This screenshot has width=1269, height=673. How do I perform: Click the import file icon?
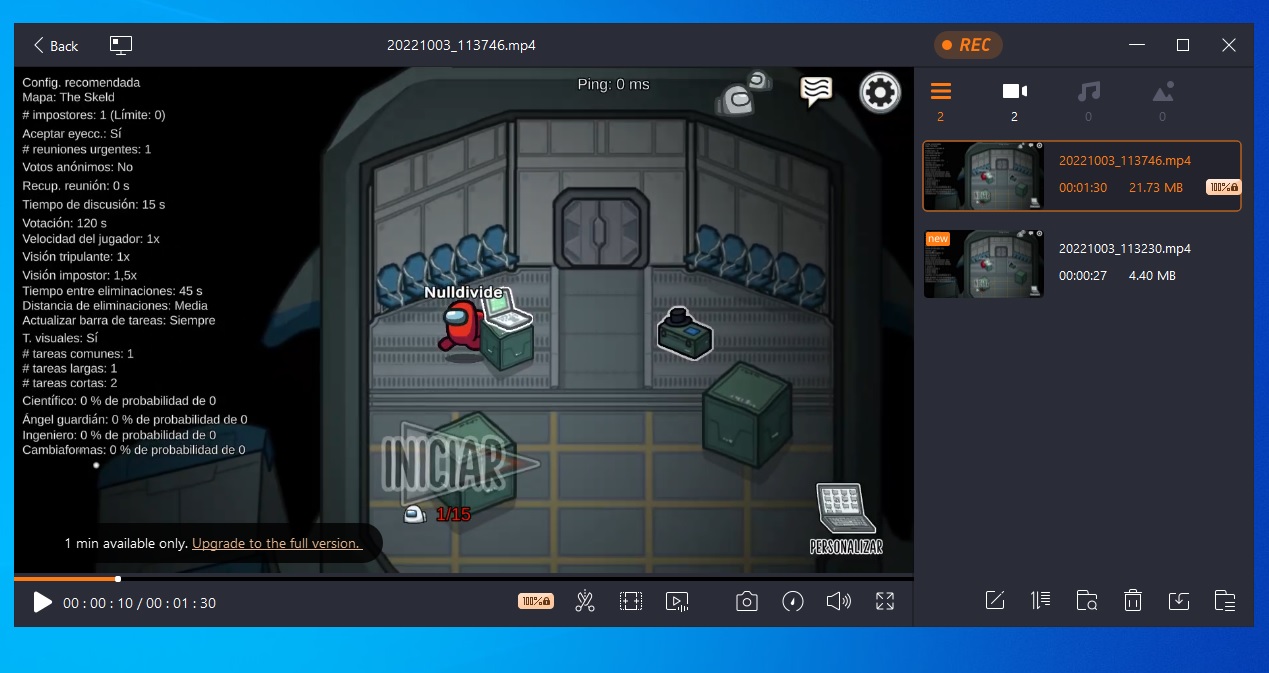pos(1179,600)
